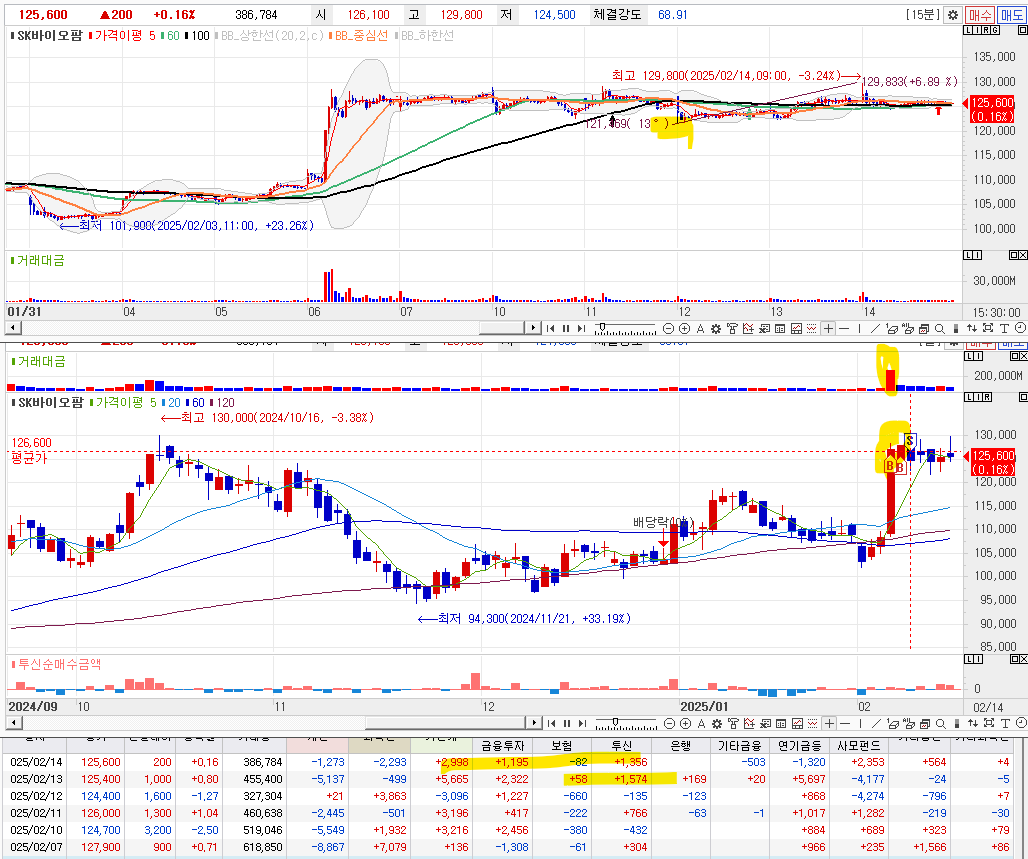The width and height of the screenshot is (1028, 859).
Task: Click erase-all tool in upper toolbar
Action: (x=908, y=329)
